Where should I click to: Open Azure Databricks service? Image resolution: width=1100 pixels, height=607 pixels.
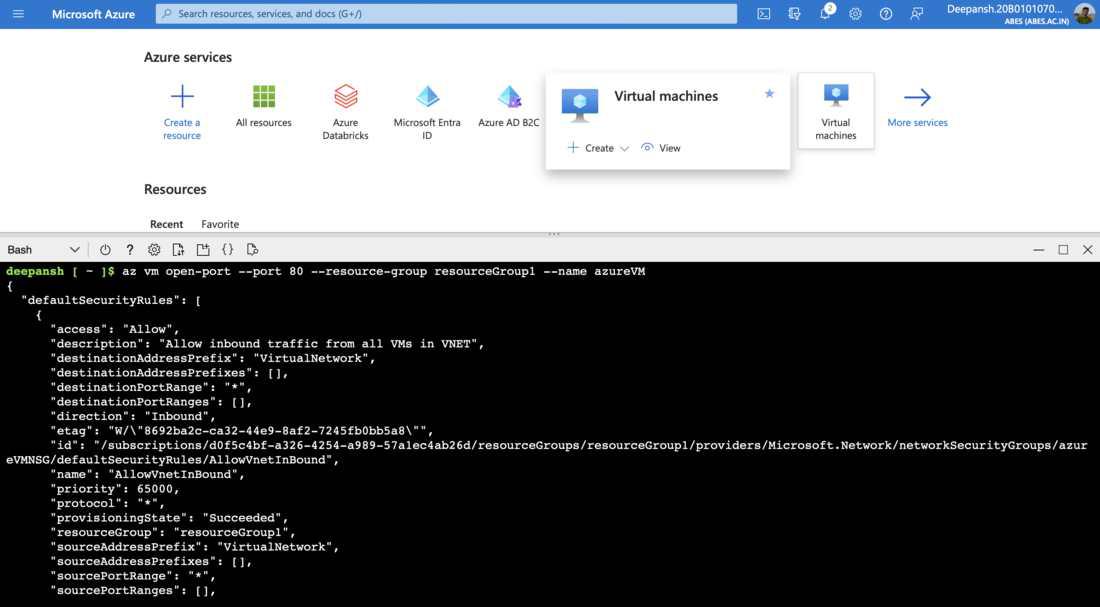point(345,110)
